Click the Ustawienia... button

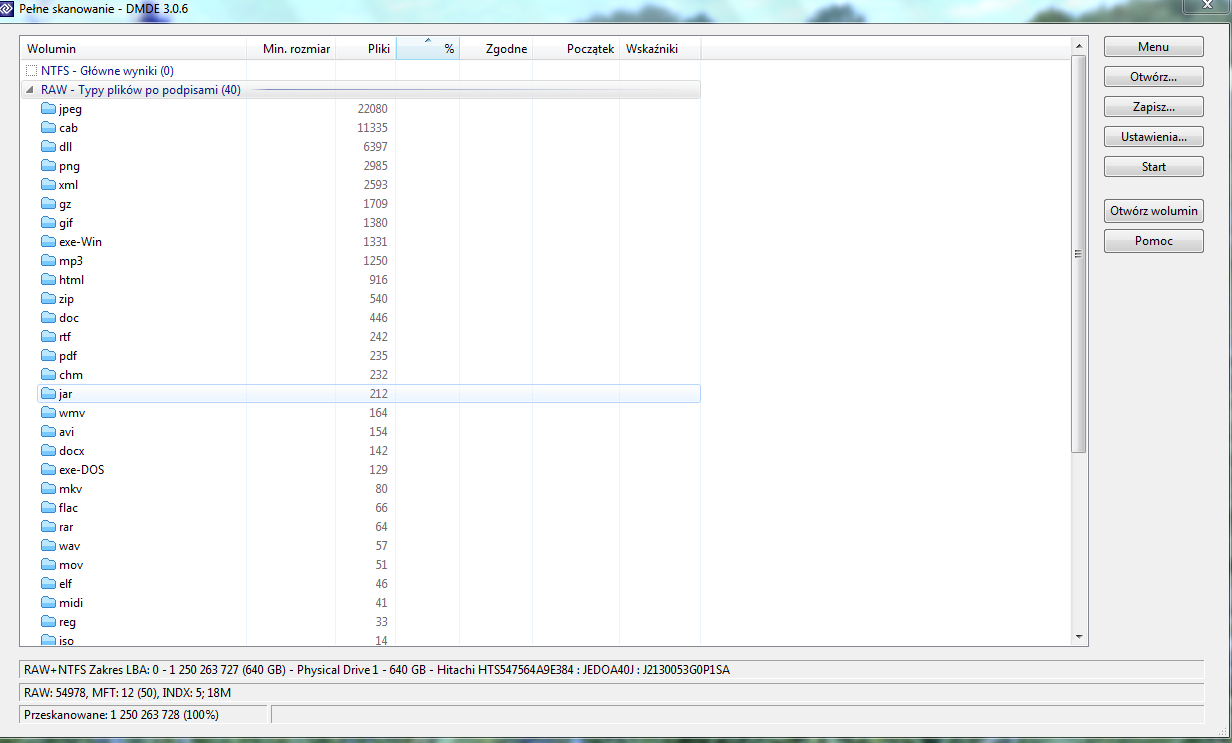1153,137
